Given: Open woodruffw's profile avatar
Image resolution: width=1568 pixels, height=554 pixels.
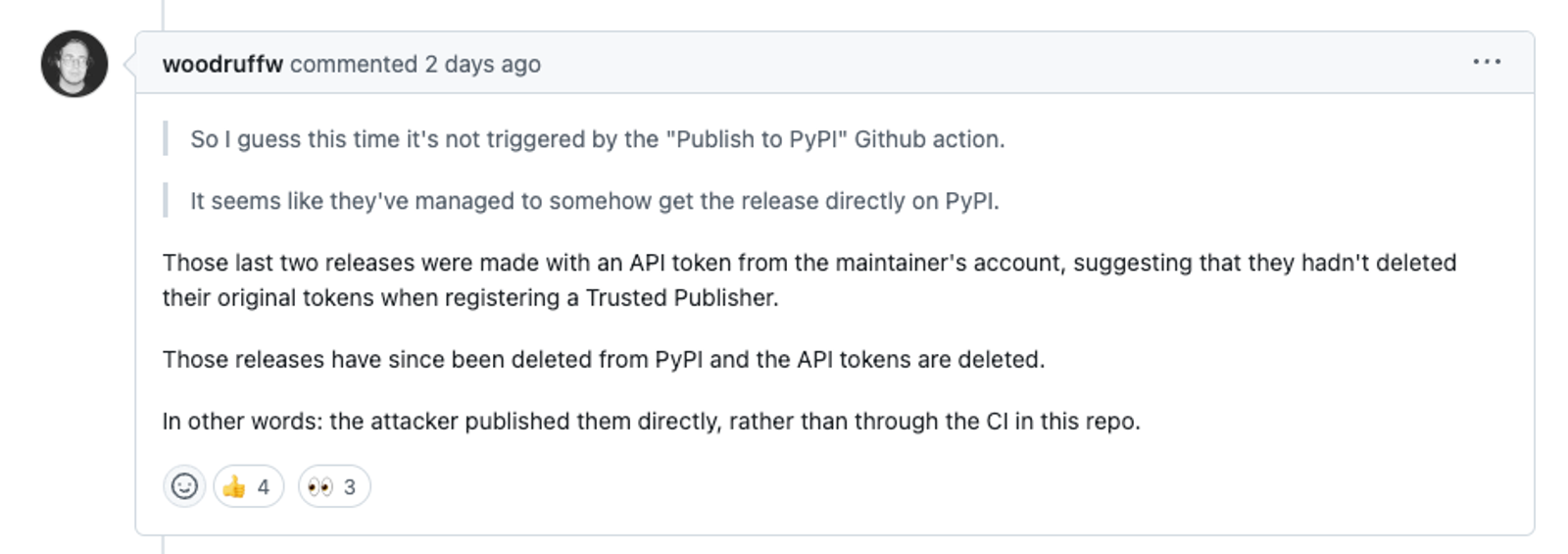Looking at the screenshot, I should coord(74,64).
